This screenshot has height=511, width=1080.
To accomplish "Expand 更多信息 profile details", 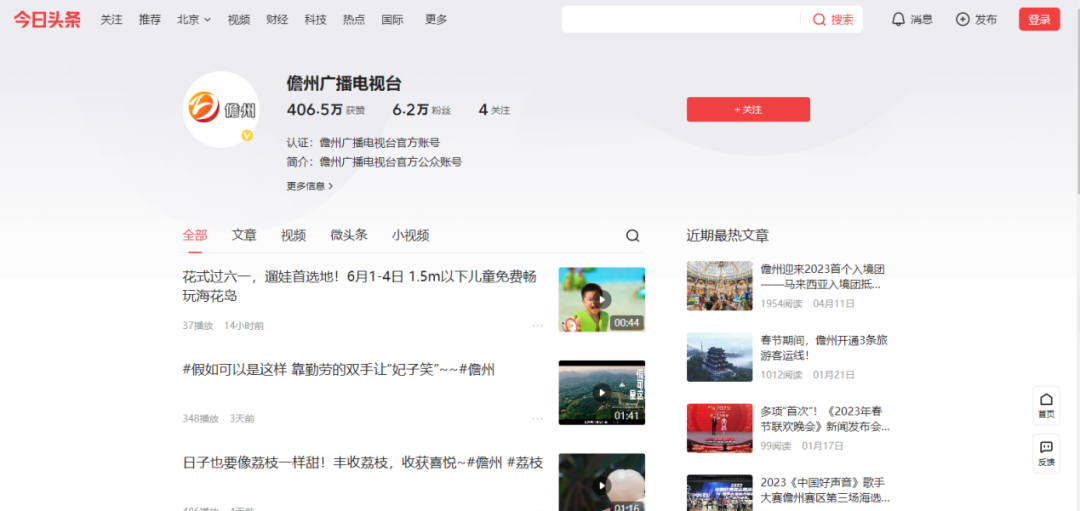I will [x=310, y=185].
